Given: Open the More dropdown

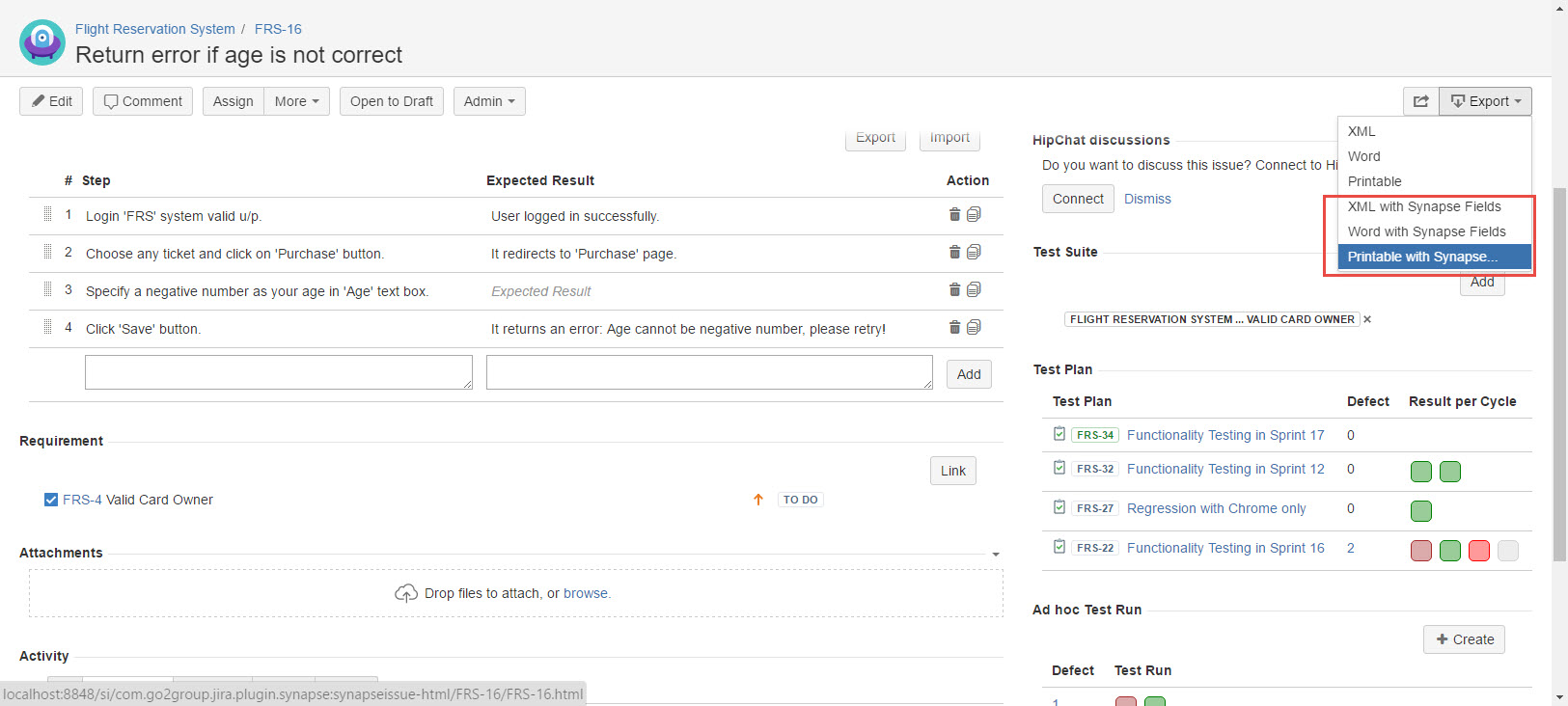Looking at the screenshot, I should 296,101.
